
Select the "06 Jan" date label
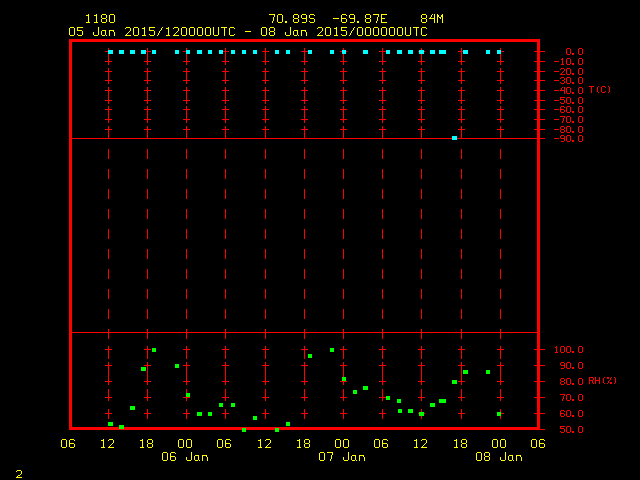point(185,457)
